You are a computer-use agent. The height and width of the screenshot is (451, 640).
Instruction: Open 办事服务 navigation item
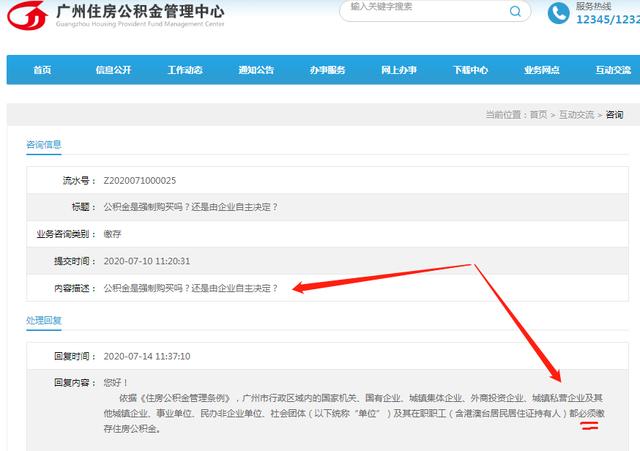coord(328,70)
